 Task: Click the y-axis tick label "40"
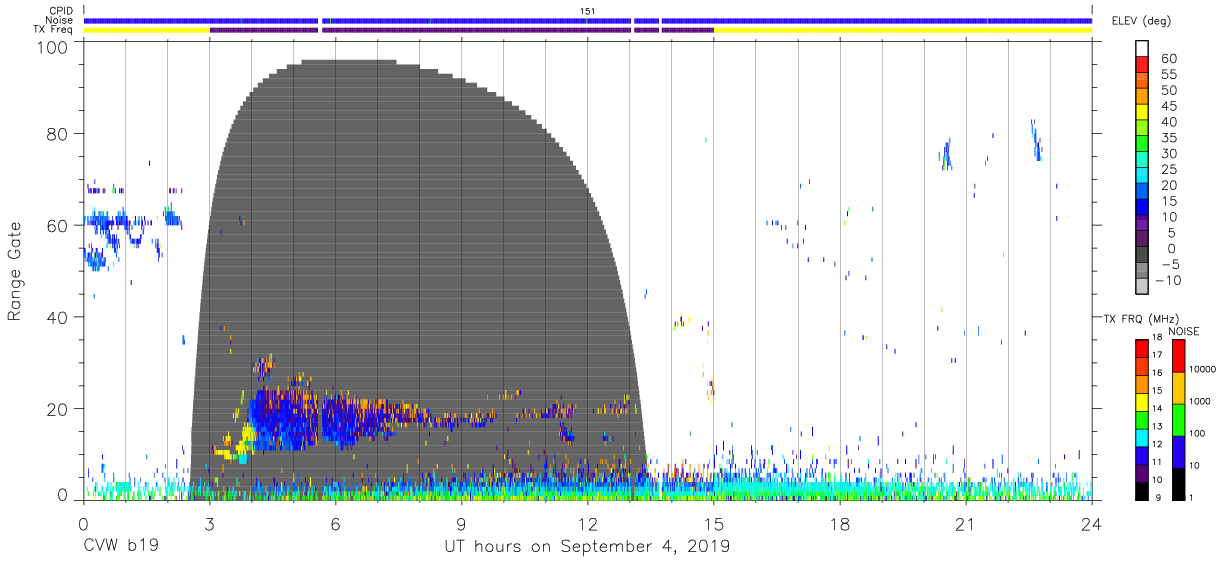click(58, 317)
